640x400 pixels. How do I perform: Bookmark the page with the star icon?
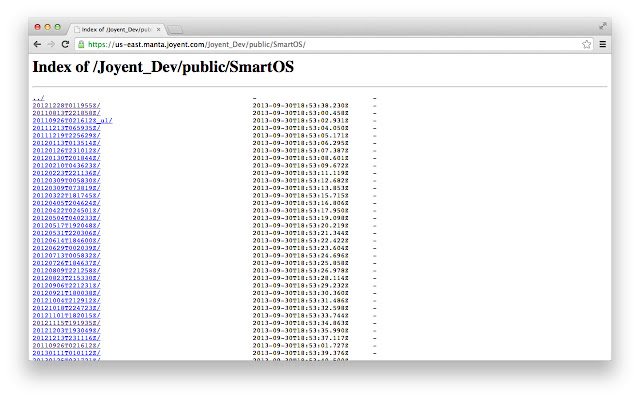pos(587,44)
